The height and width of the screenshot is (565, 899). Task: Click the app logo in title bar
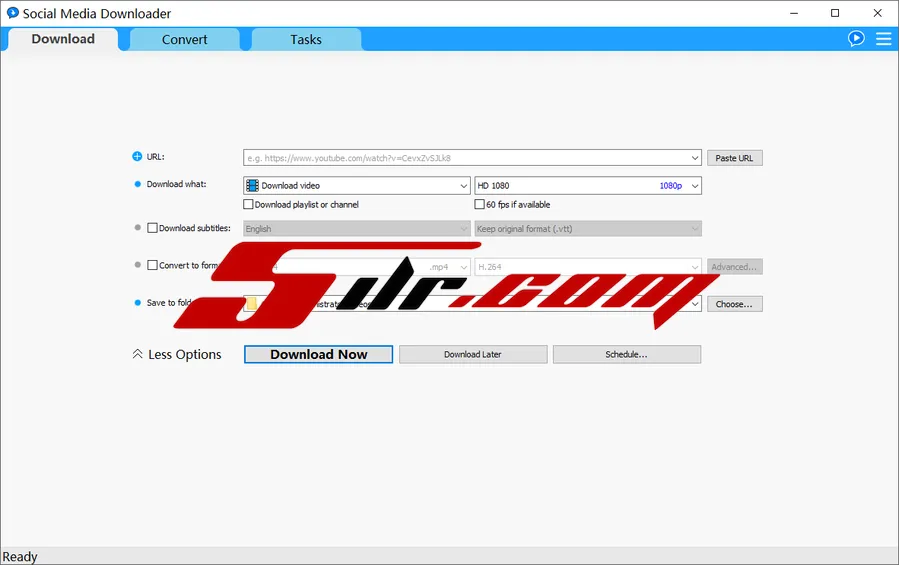point(13,13)
